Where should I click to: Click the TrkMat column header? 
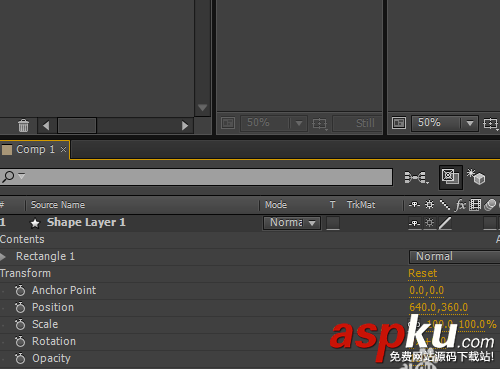coord(361,205)
